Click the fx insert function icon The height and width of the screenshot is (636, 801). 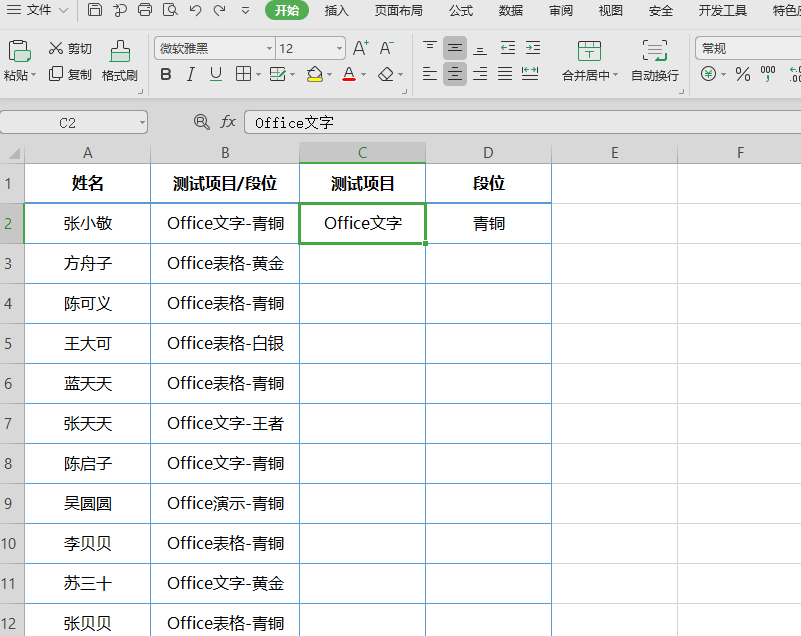click(228, 122)
